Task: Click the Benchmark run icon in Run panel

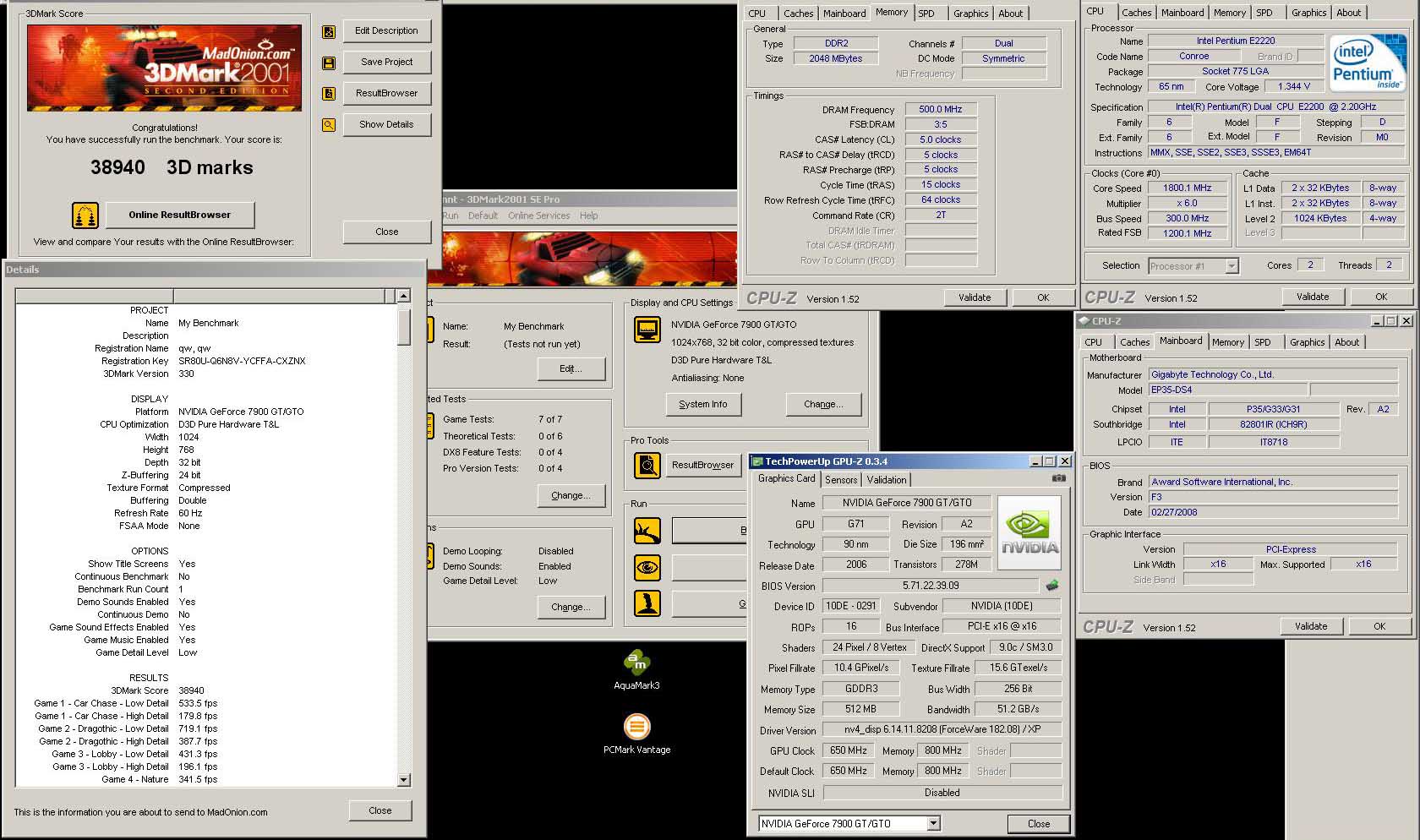Action: (647, 531)
